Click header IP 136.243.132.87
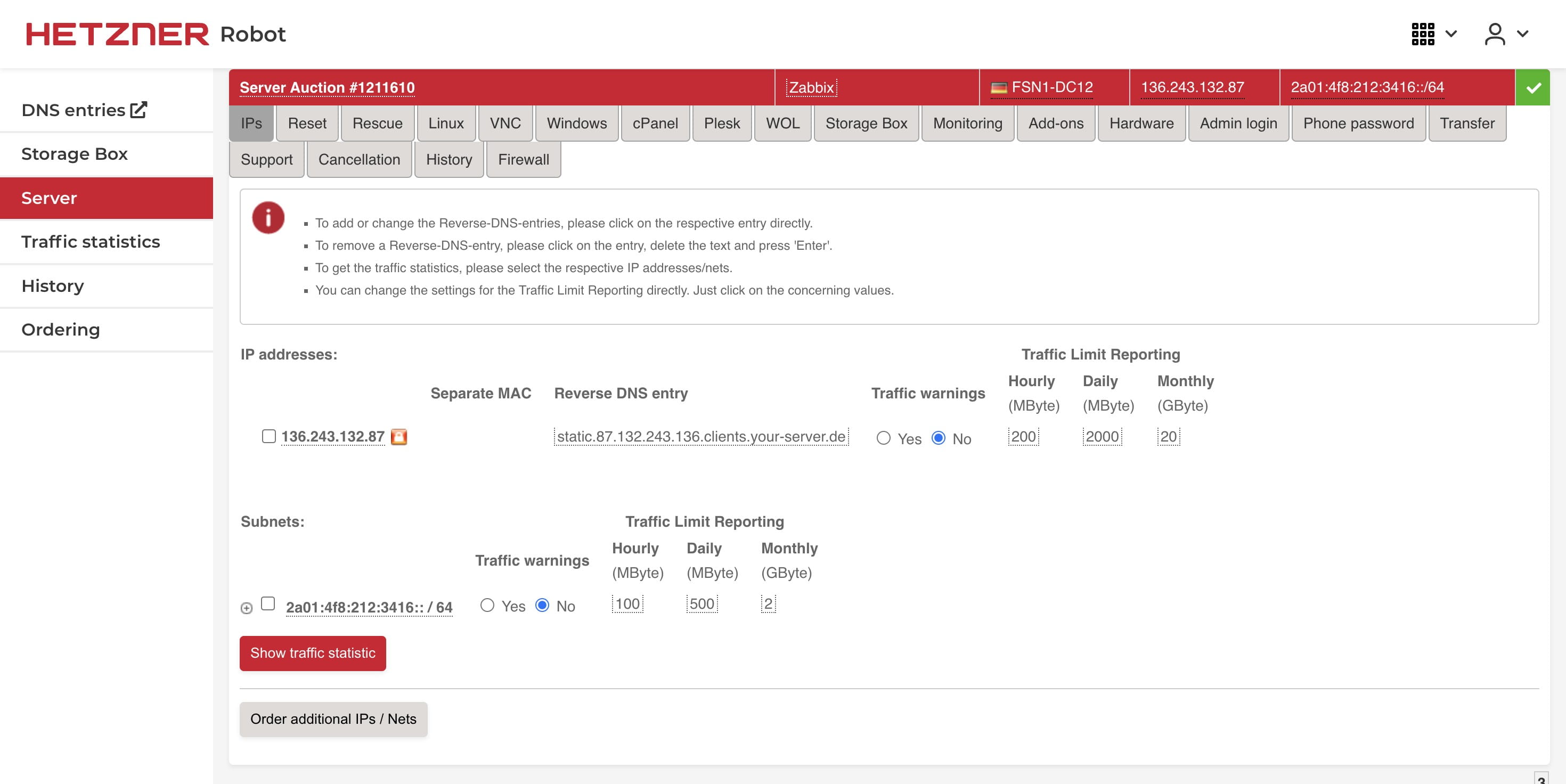The image size is (1566, 784). [1192, 87]
